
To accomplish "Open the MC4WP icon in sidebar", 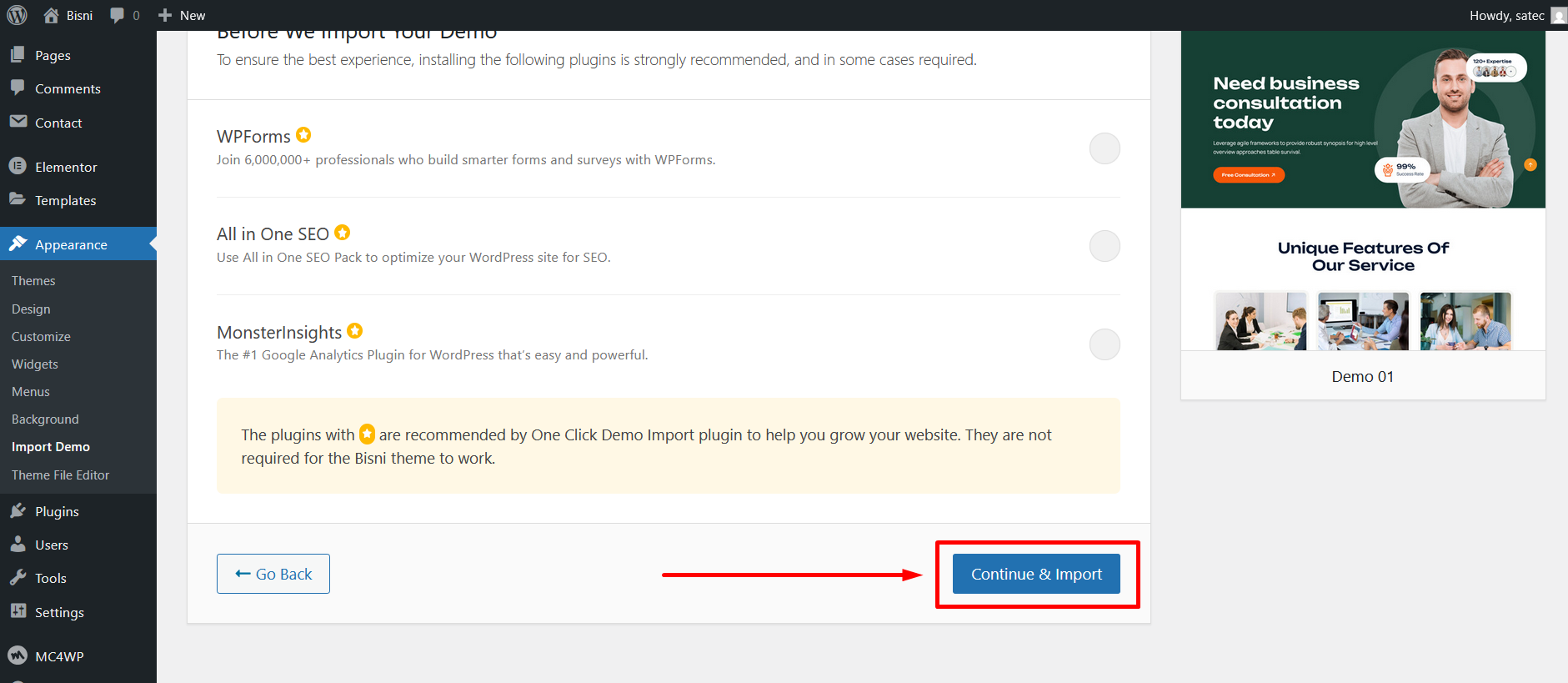I will point(18,655).
